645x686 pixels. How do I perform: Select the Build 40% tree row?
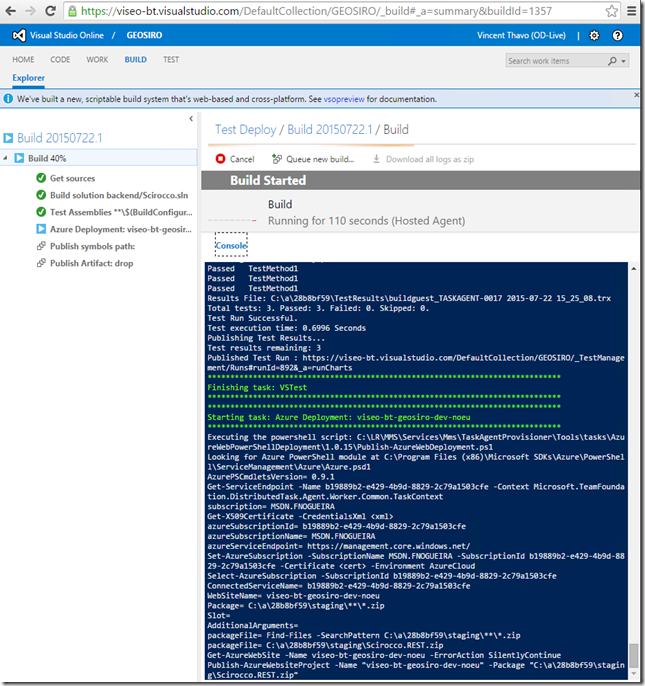[99, 158]
